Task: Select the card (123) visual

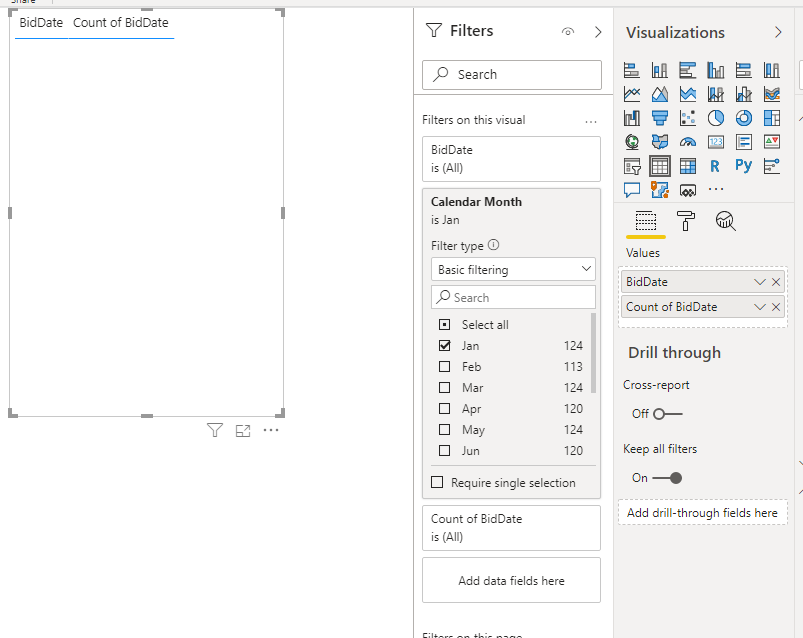Action: [x=715, y=142]
